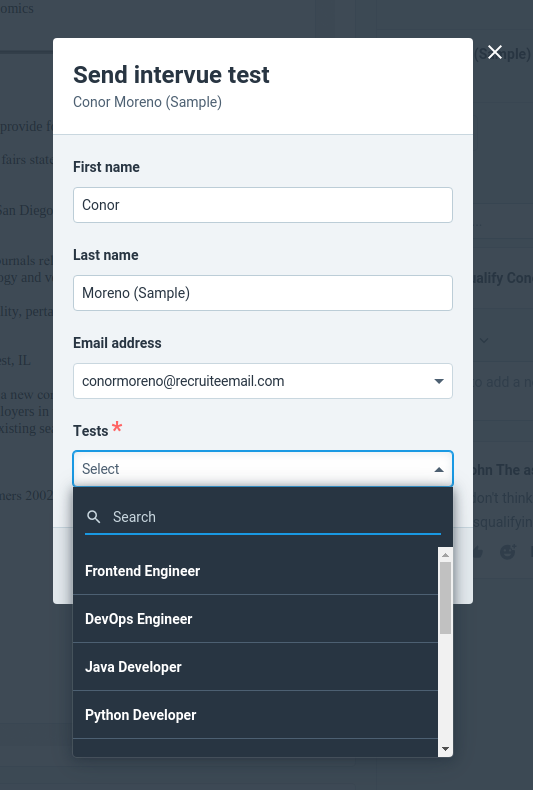
Task: Close the Send intervue test dialog
Action: click(x=495, y=52)
